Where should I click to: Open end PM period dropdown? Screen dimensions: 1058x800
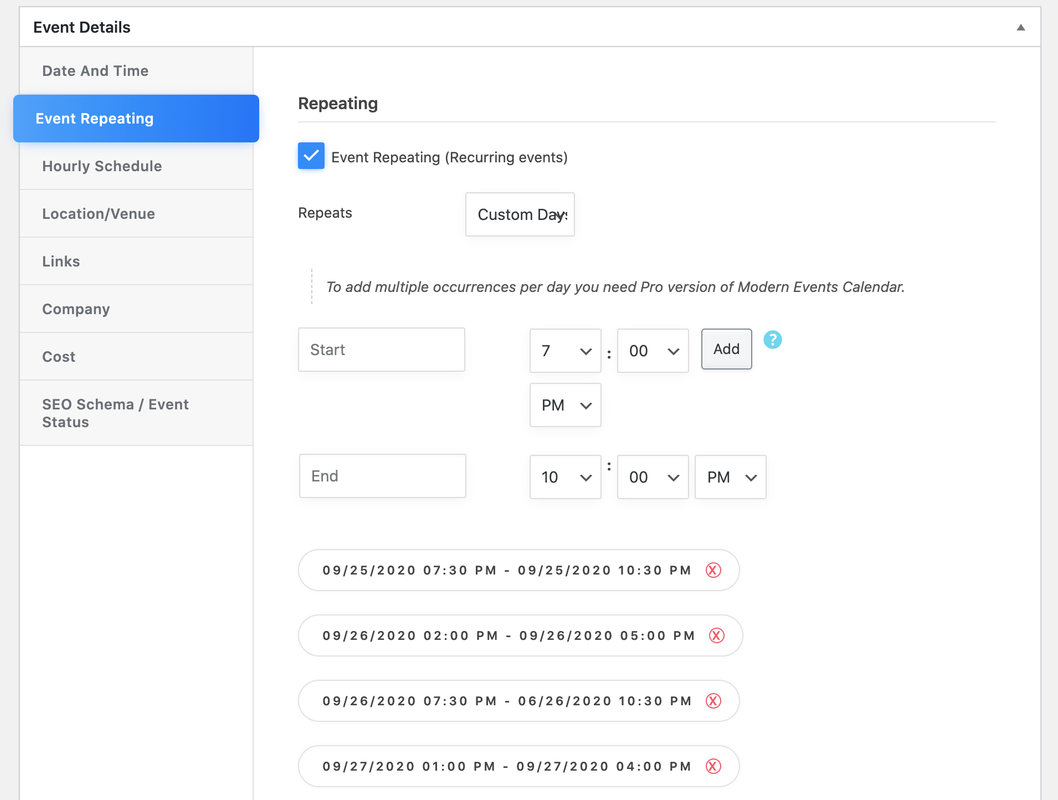coord(731,477)
